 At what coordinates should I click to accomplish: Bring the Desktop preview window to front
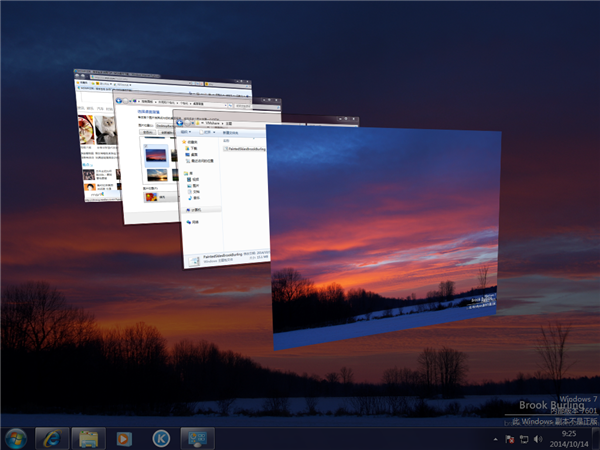pyautogui.click(x=385, y=235)
